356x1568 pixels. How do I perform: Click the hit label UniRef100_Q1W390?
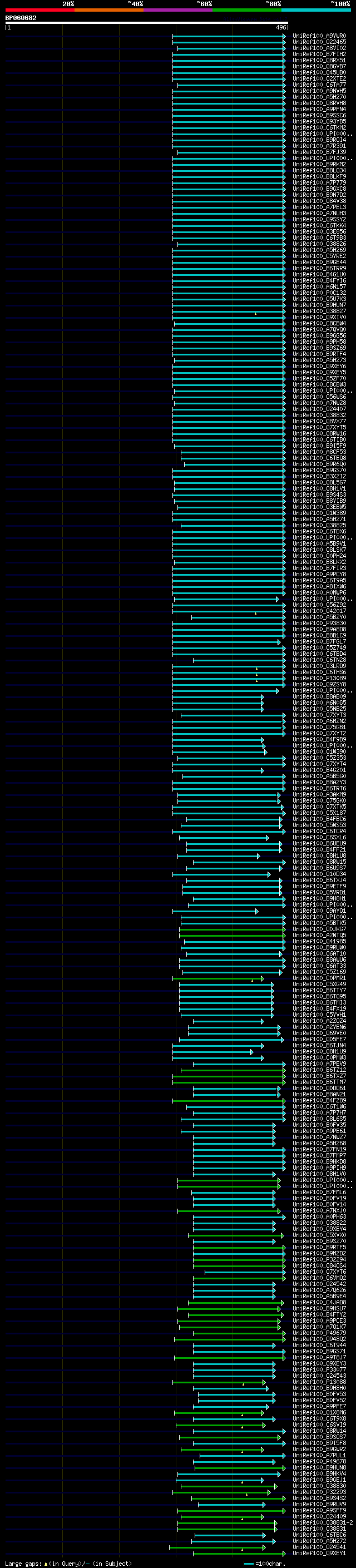319,752
